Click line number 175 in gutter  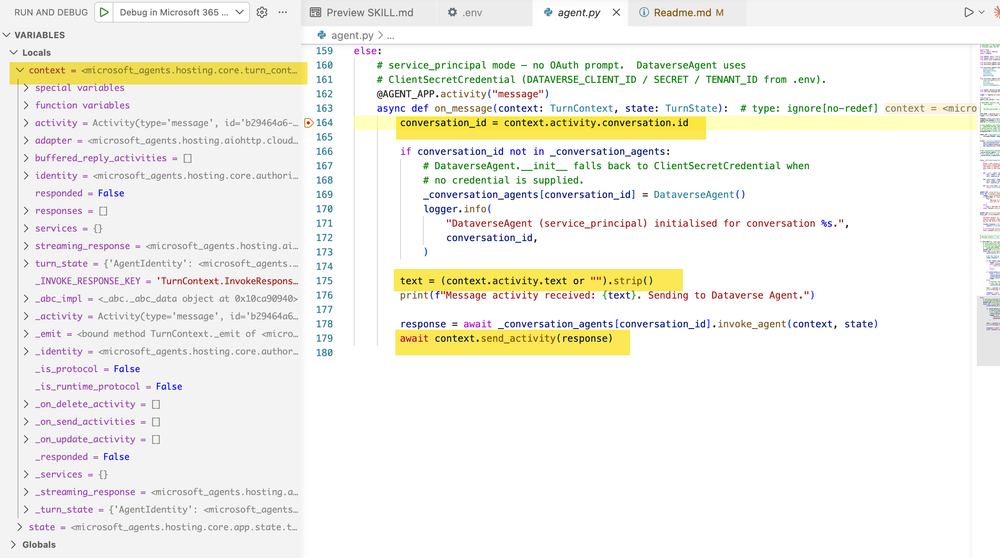coord(325,281)
